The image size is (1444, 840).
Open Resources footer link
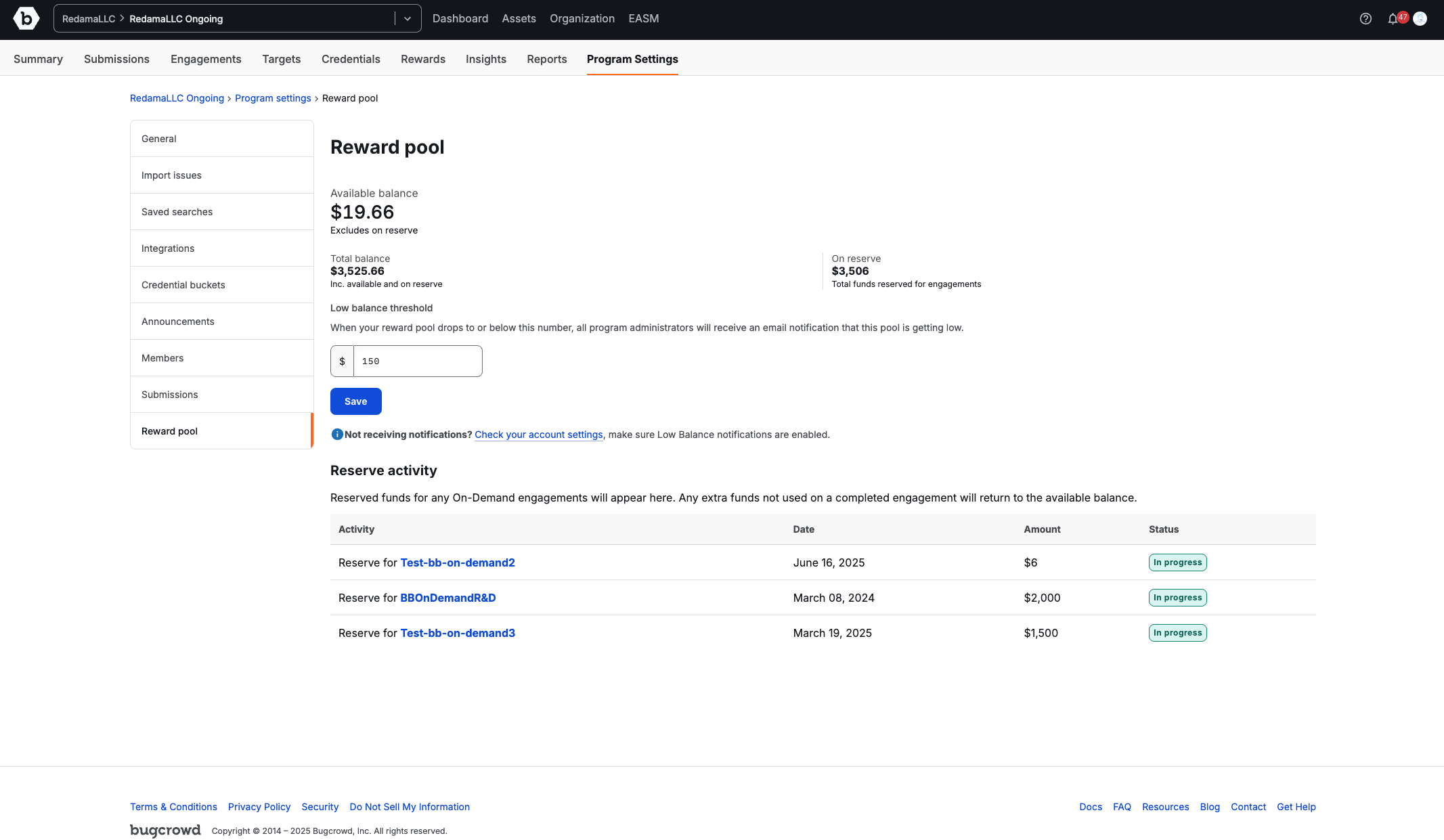tap(1165, 807)
